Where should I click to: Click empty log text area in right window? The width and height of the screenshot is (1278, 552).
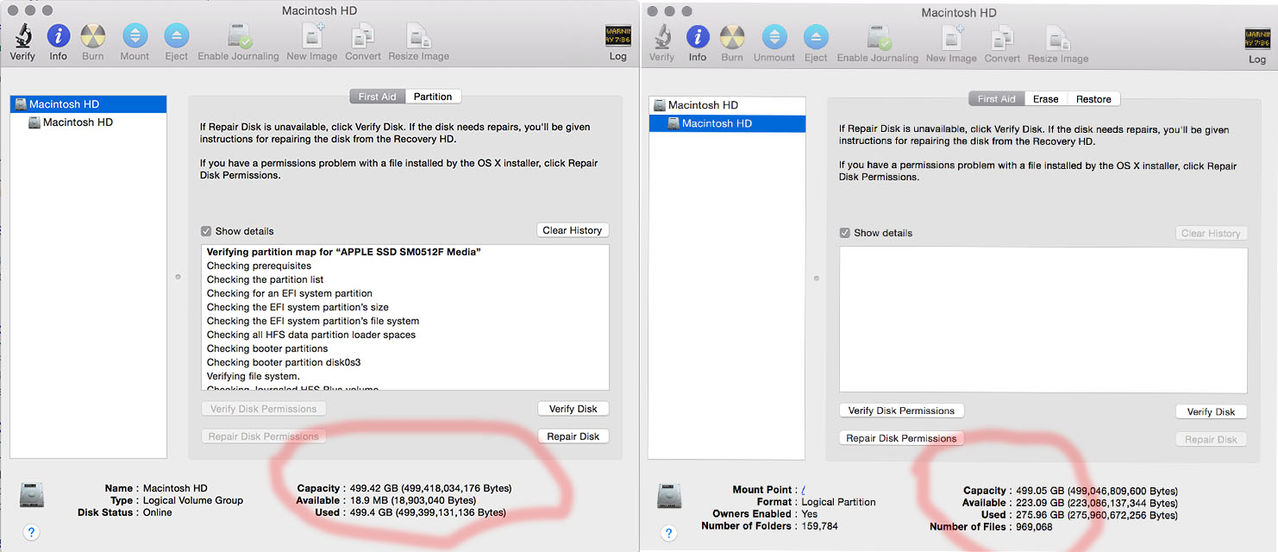pos(1043,320)
